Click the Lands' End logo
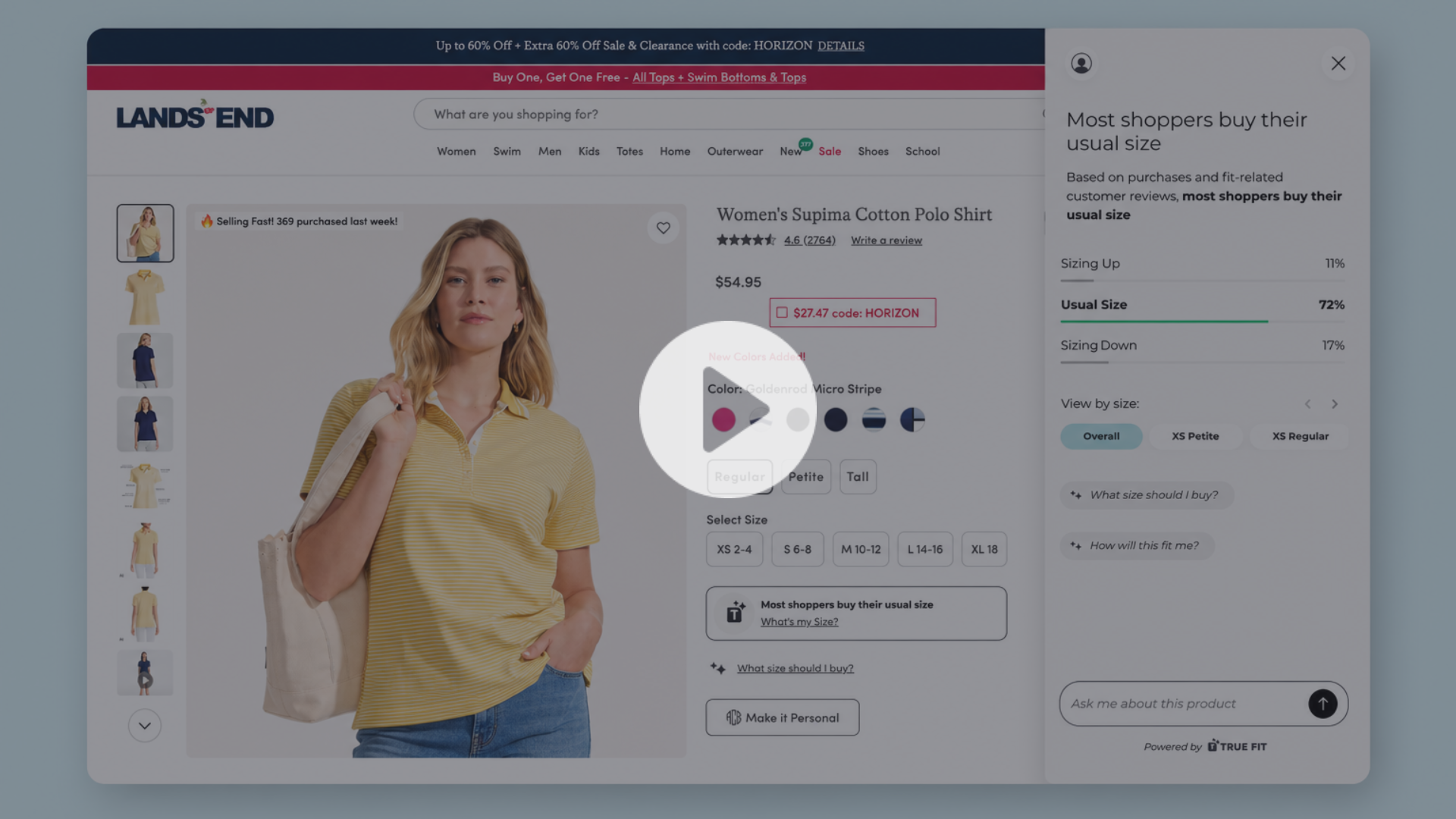This screenshot has height=819, width=1456. [195, 115]
